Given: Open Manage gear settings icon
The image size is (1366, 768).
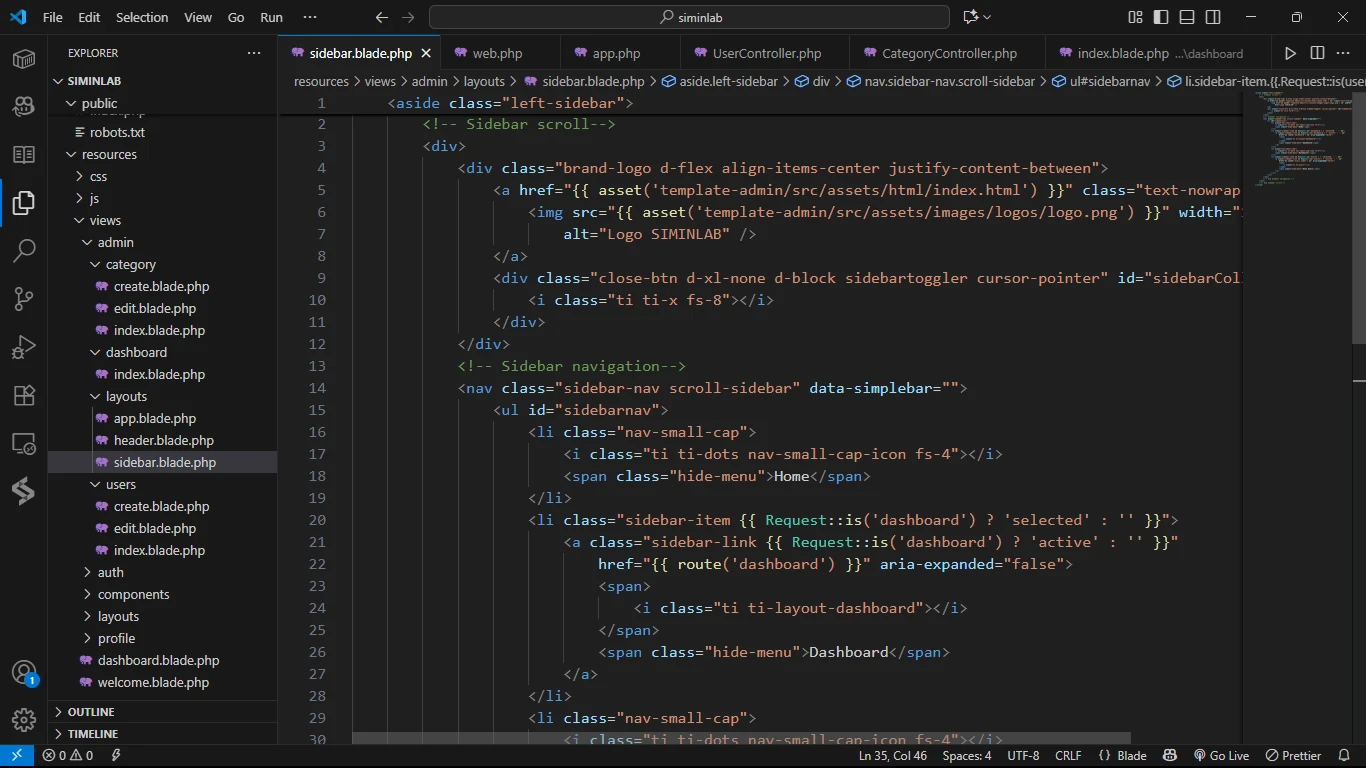Looking at the screenshot, I should point(24,720).
